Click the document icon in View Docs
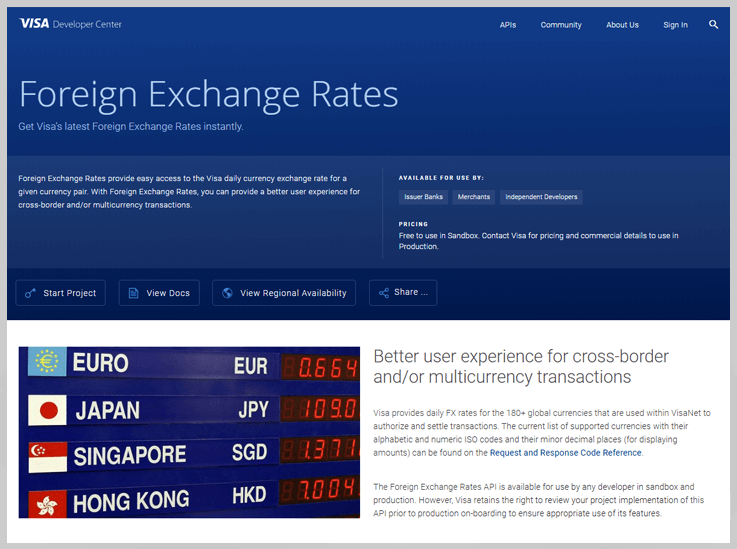The width and height of the screenshot is (737, 549). (133, 293)
